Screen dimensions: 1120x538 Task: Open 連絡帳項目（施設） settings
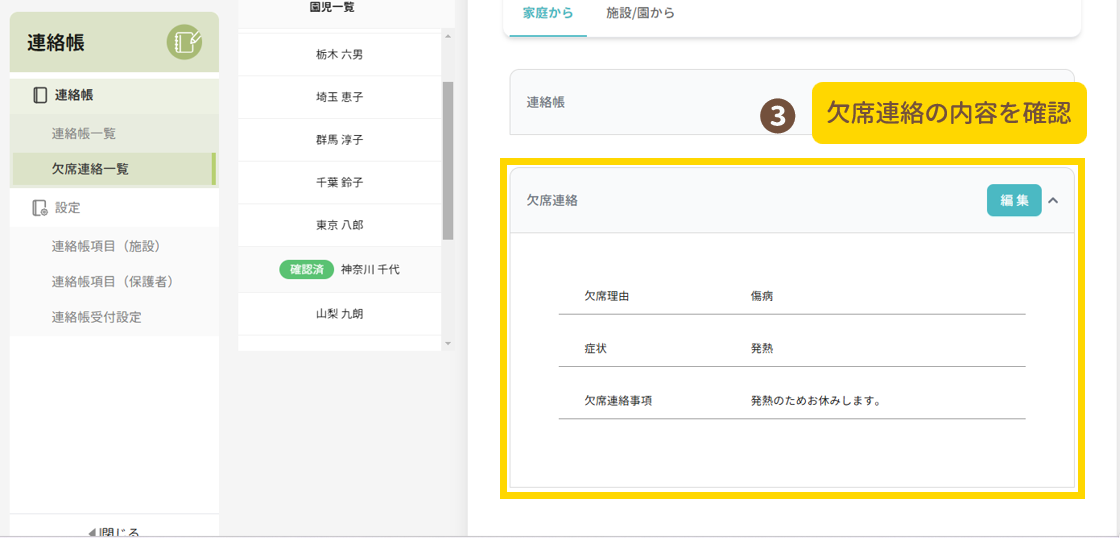pos(106,245)
